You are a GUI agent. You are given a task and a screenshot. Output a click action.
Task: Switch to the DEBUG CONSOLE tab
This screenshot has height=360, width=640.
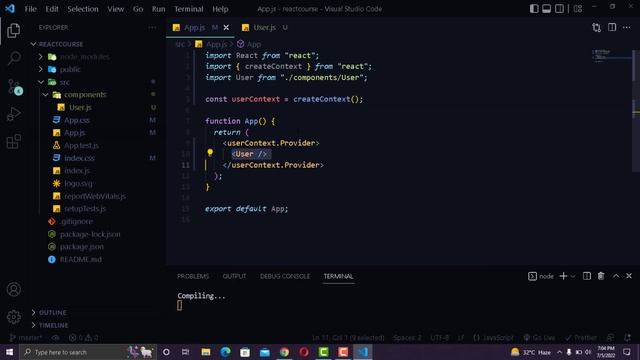(285, 276)
